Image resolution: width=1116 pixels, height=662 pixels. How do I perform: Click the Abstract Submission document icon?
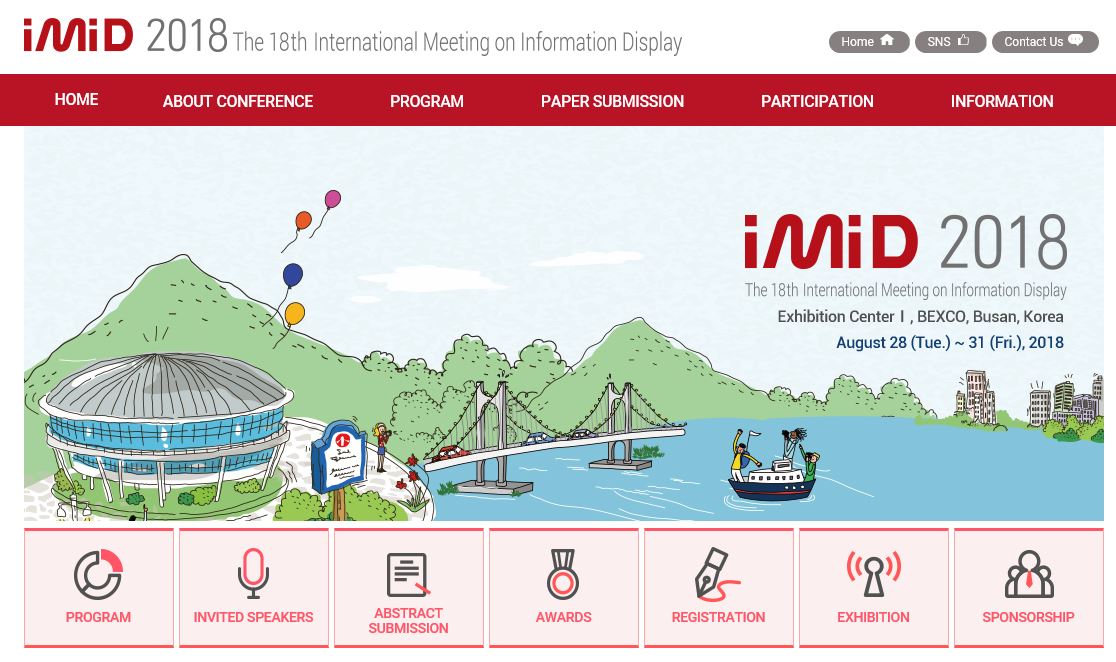tap(408, 574)
